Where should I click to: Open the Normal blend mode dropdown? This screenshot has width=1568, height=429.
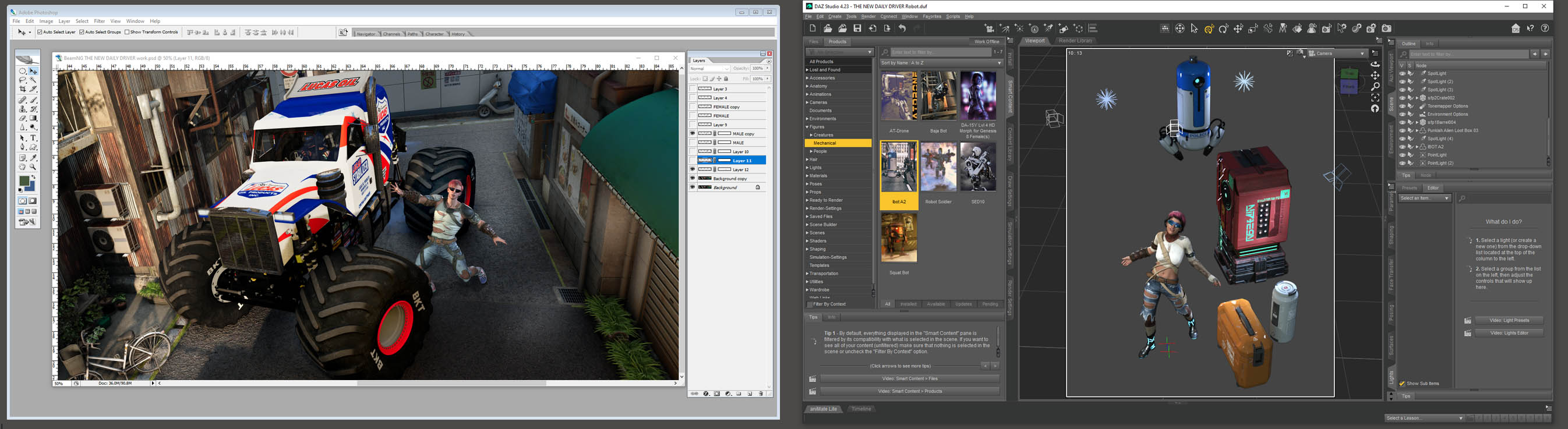[709, 69]
